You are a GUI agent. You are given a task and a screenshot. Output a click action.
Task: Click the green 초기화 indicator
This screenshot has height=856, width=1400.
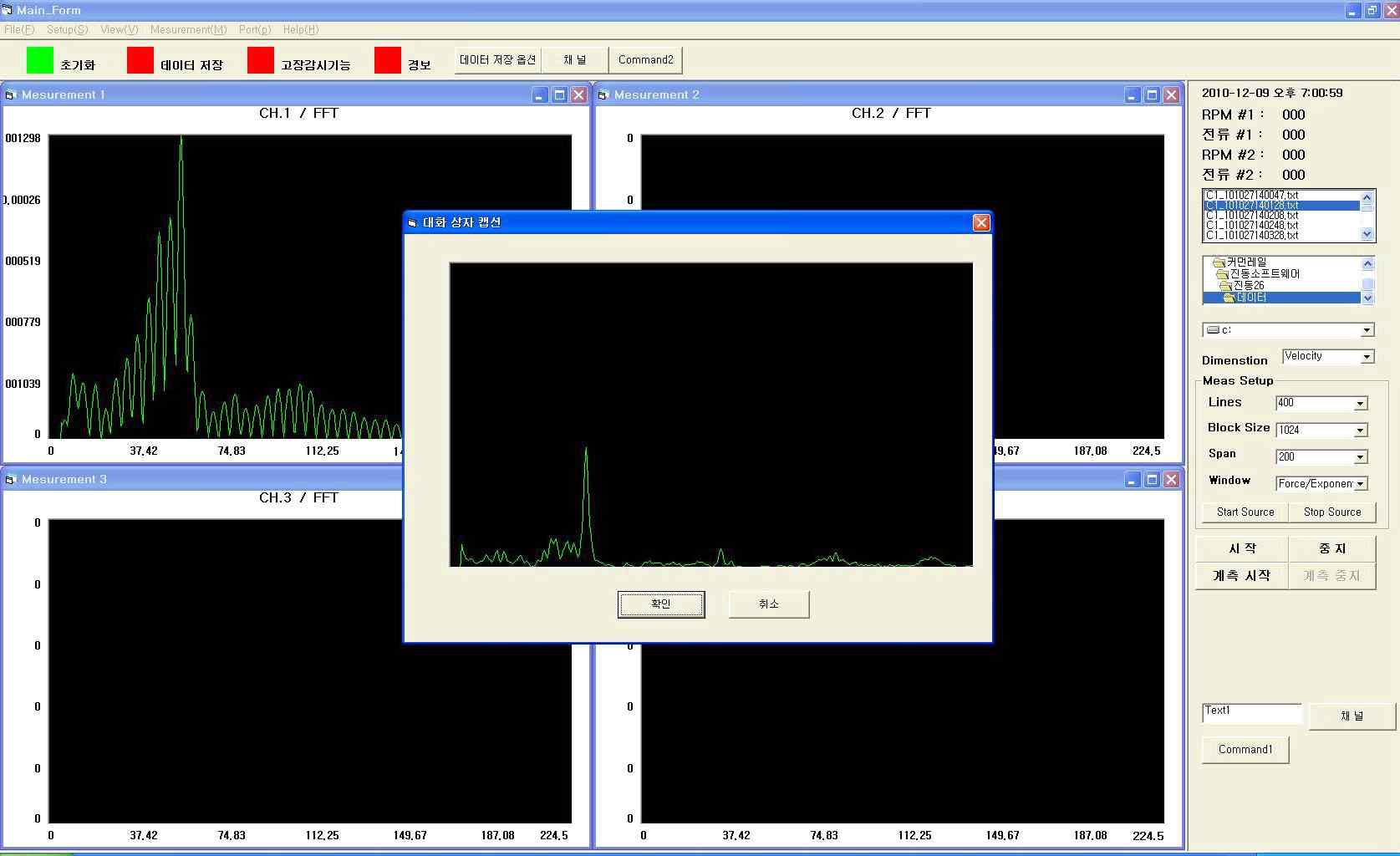click(x=40, y=60)
